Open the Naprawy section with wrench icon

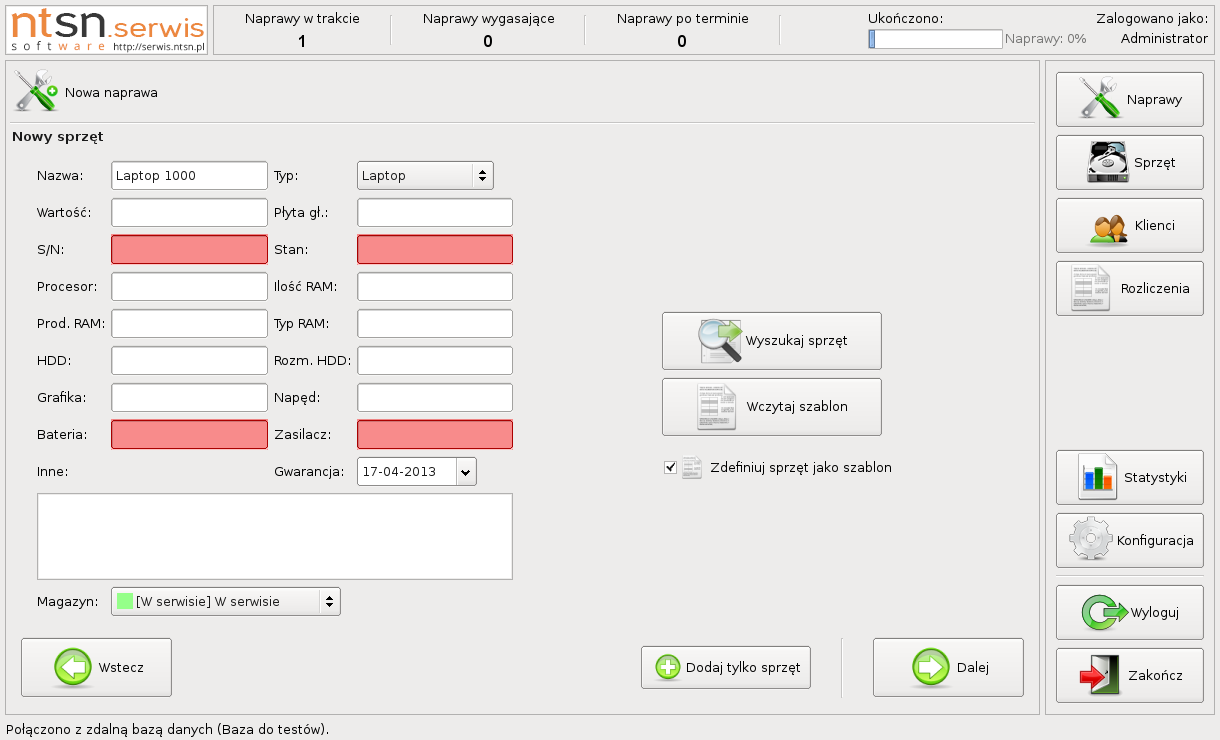(1129, 99)
